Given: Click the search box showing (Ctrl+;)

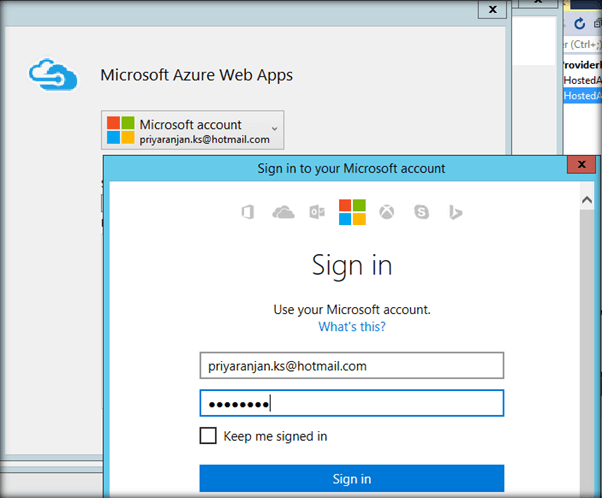Looking at the screenshot, I should tap(582, 45).
